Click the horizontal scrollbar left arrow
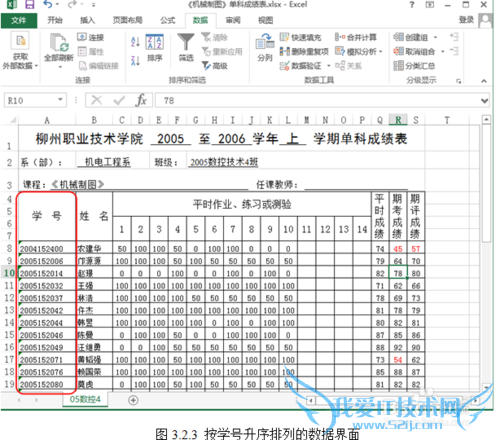Screen dimensions: 500x440 pos(310,400)
